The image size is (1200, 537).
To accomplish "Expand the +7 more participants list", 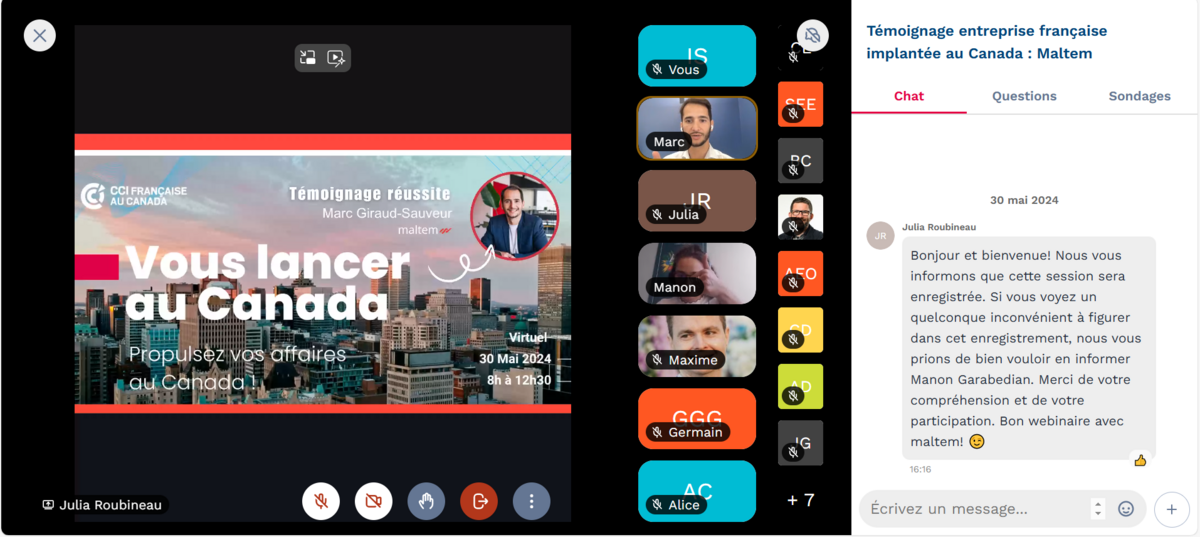I will (x=800, y=500).
